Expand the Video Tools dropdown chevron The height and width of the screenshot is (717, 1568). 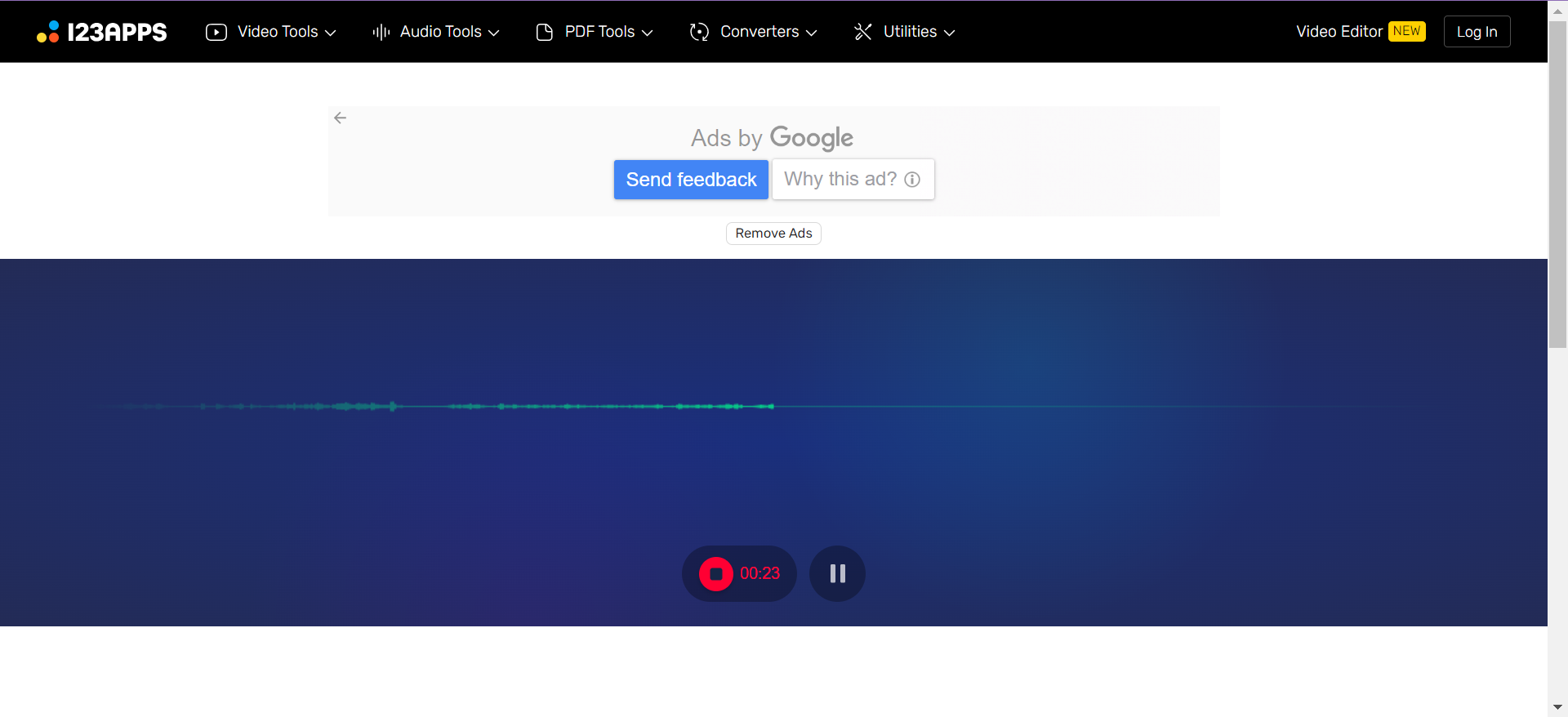331,33
